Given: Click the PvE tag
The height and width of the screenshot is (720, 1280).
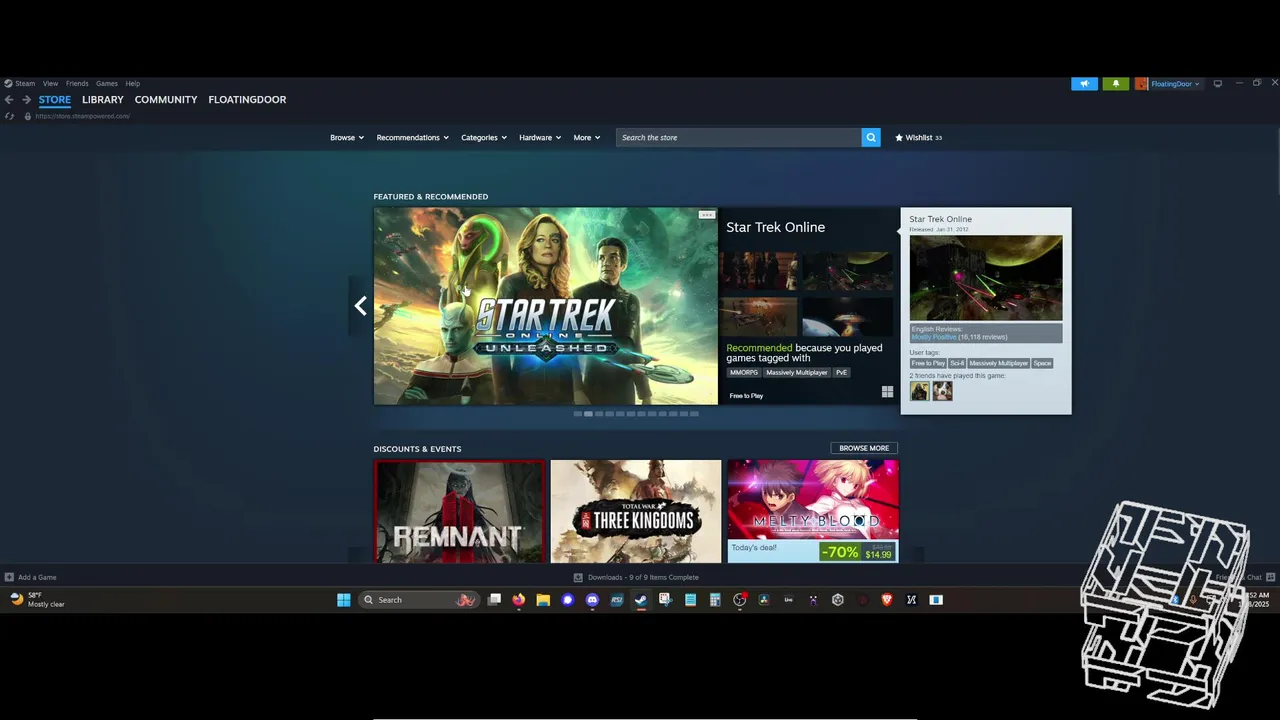Looking at the screenshot, I should 842,372.
